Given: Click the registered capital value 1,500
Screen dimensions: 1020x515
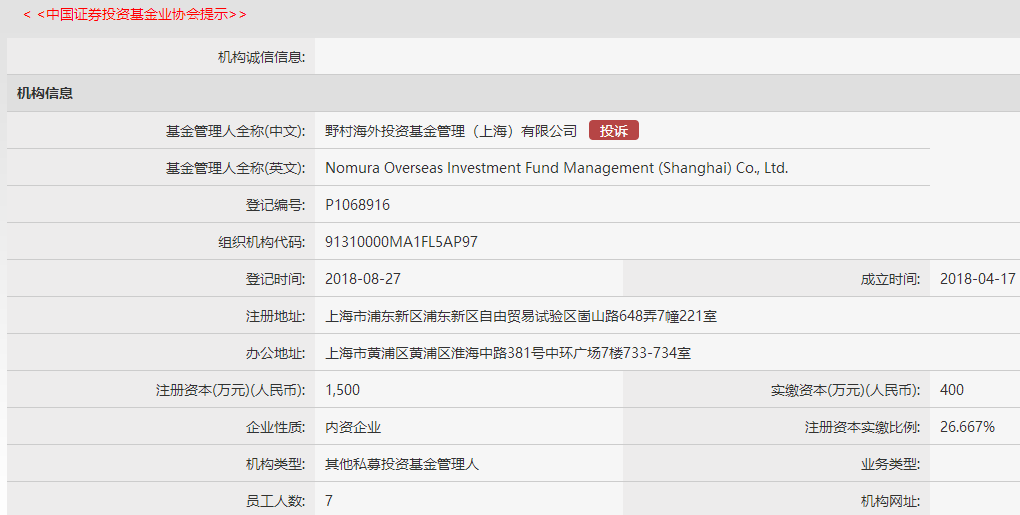Looking at the screenshot, I should pyautogui.click(x=342, y=390).
